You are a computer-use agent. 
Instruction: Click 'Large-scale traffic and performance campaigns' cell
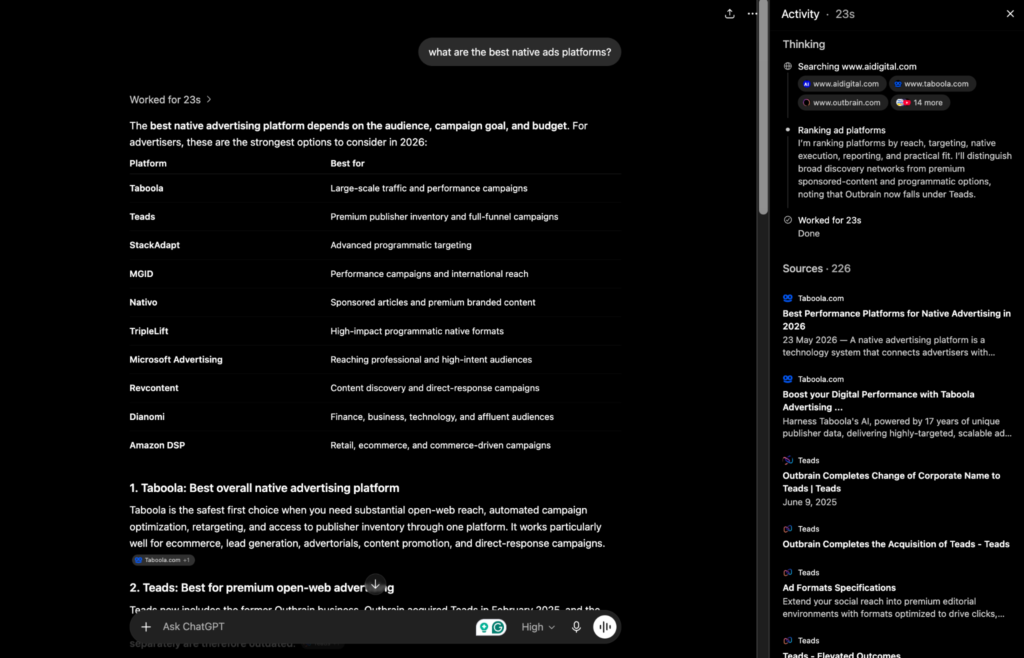click(429, 188)
